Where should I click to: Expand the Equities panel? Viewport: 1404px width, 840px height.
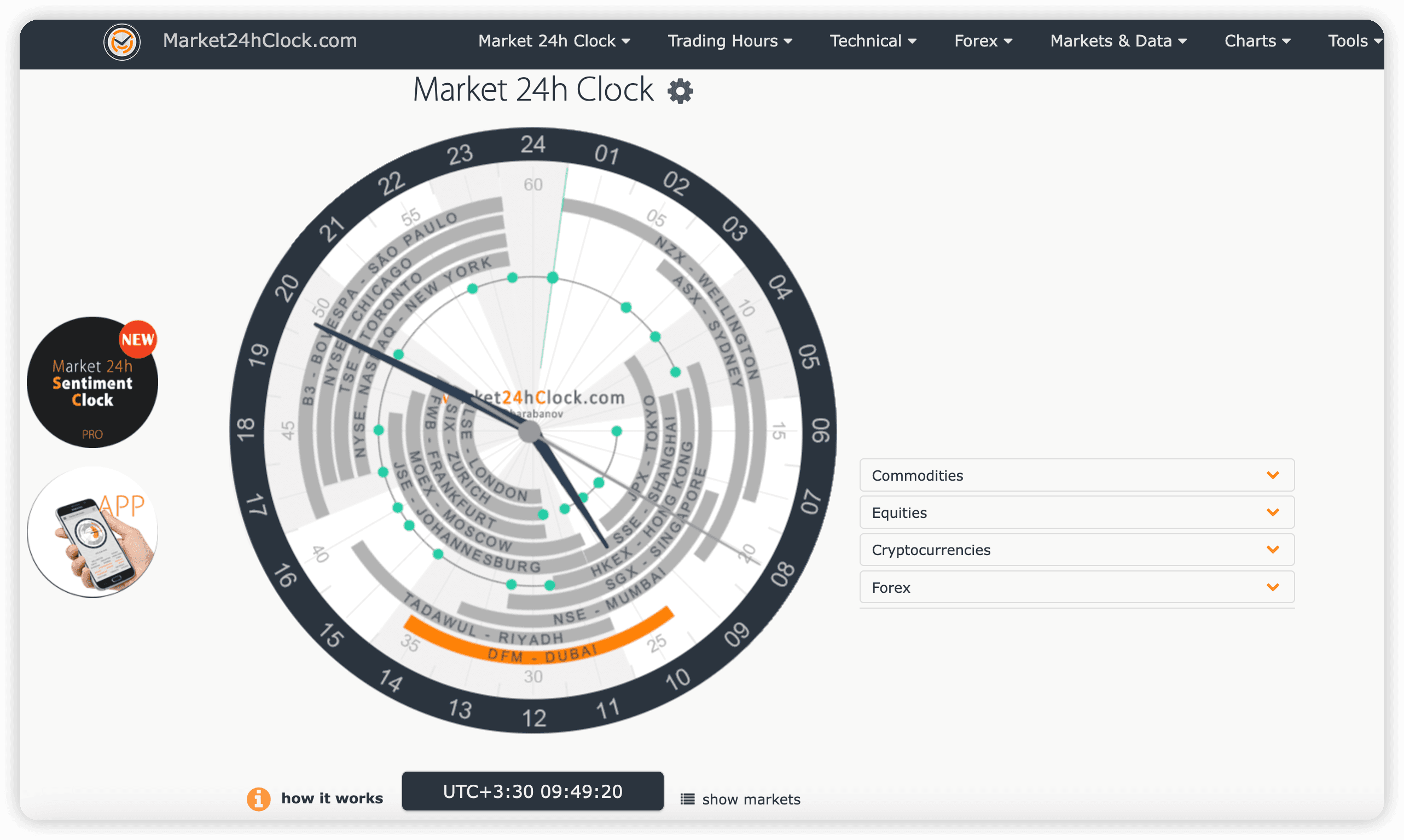coord(1077,512)
